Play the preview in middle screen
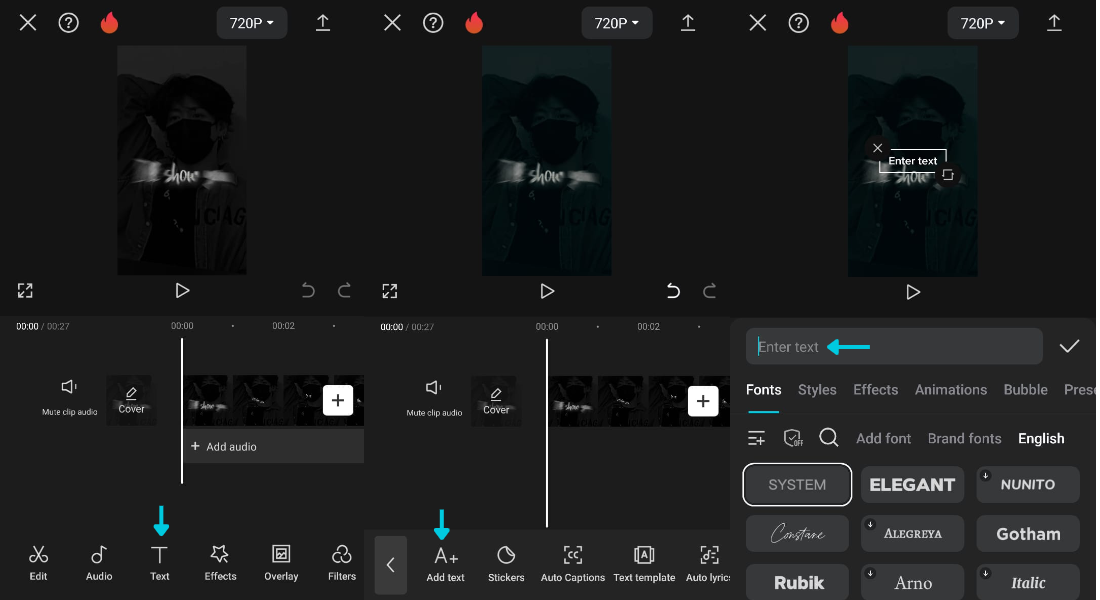 547,291
